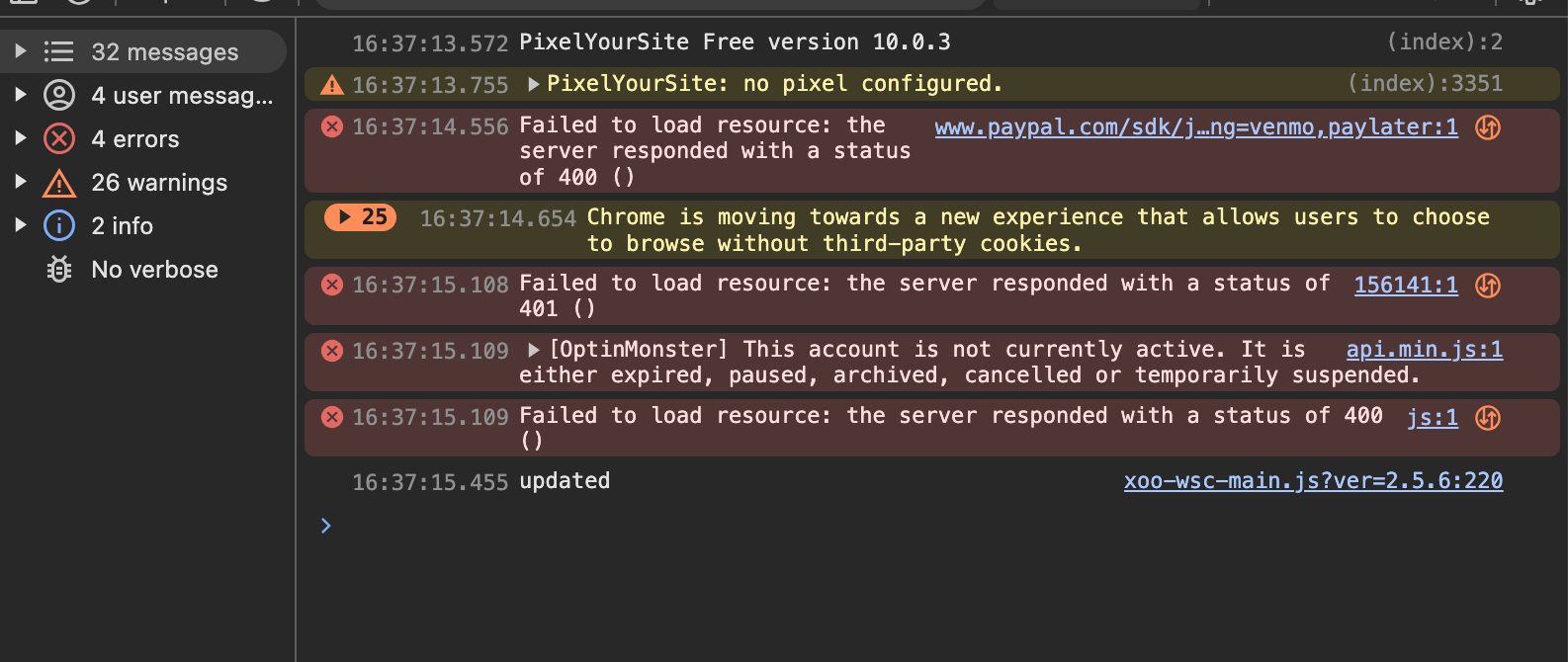Open the xoo-wsc-main.js source link
Screen dimensions: 1568x662
click(x=1313, y=481)
